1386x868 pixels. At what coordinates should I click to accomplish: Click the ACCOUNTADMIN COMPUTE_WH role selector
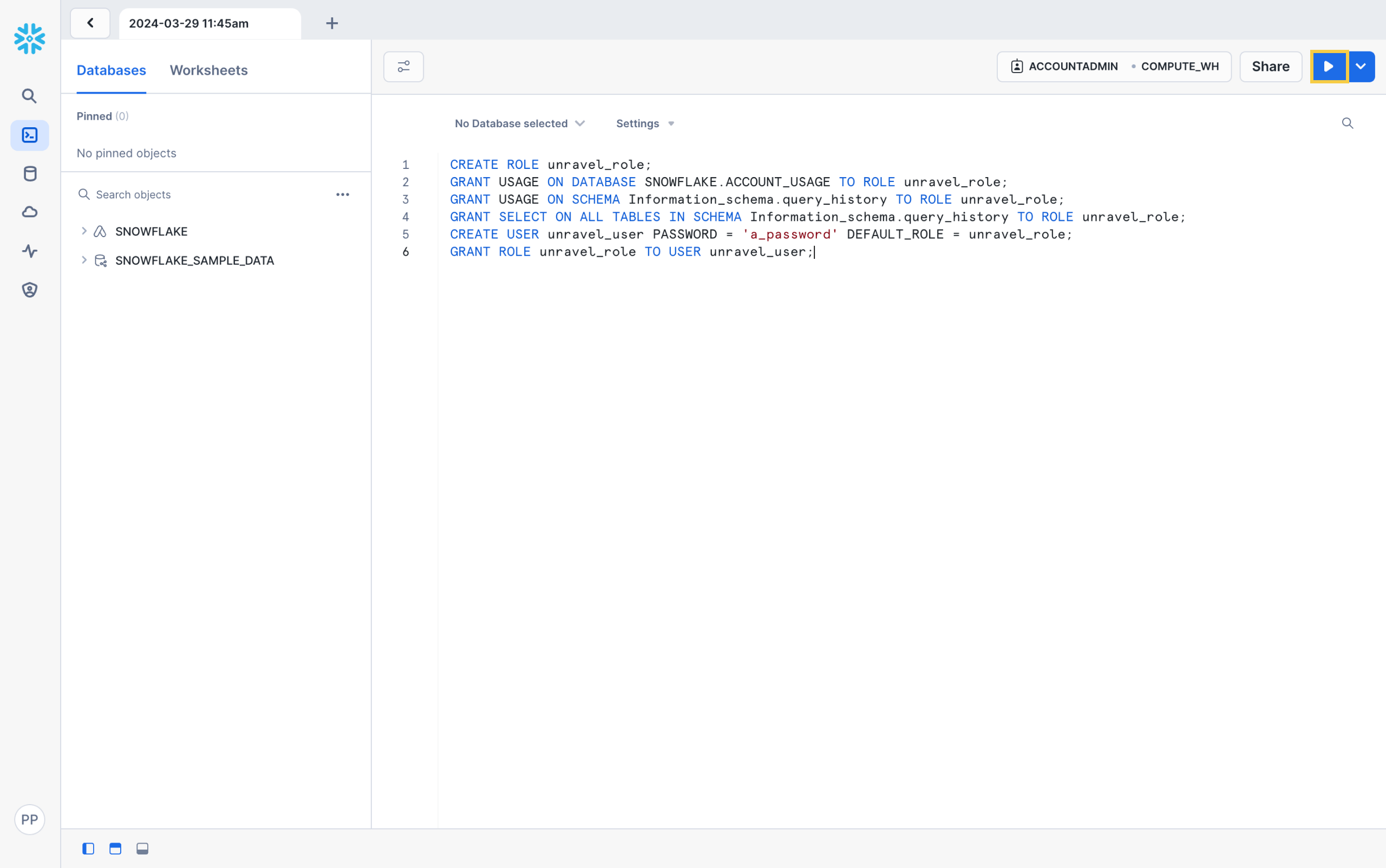pyautogui.click(x=1113, y=67)
